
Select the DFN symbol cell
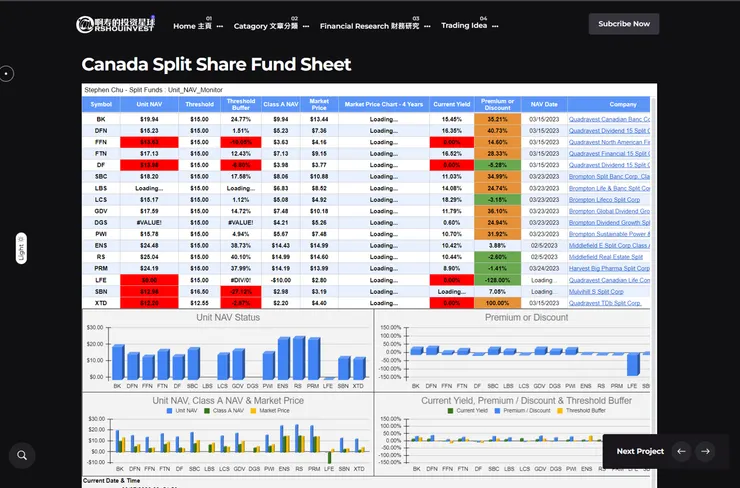[x=101, y=131]
